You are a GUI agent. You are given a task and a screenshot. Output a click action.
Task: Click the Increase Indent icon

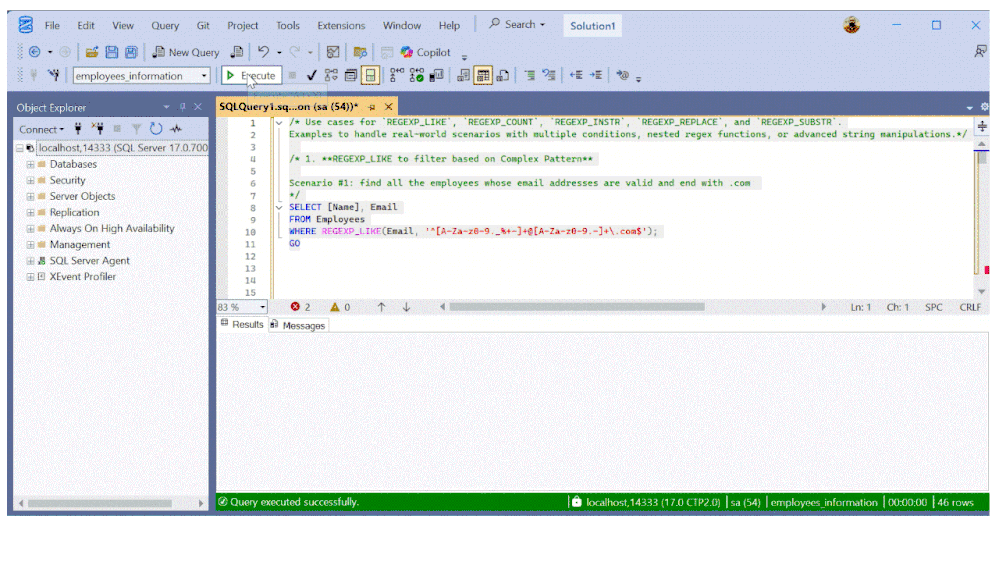tap(596, 75)
